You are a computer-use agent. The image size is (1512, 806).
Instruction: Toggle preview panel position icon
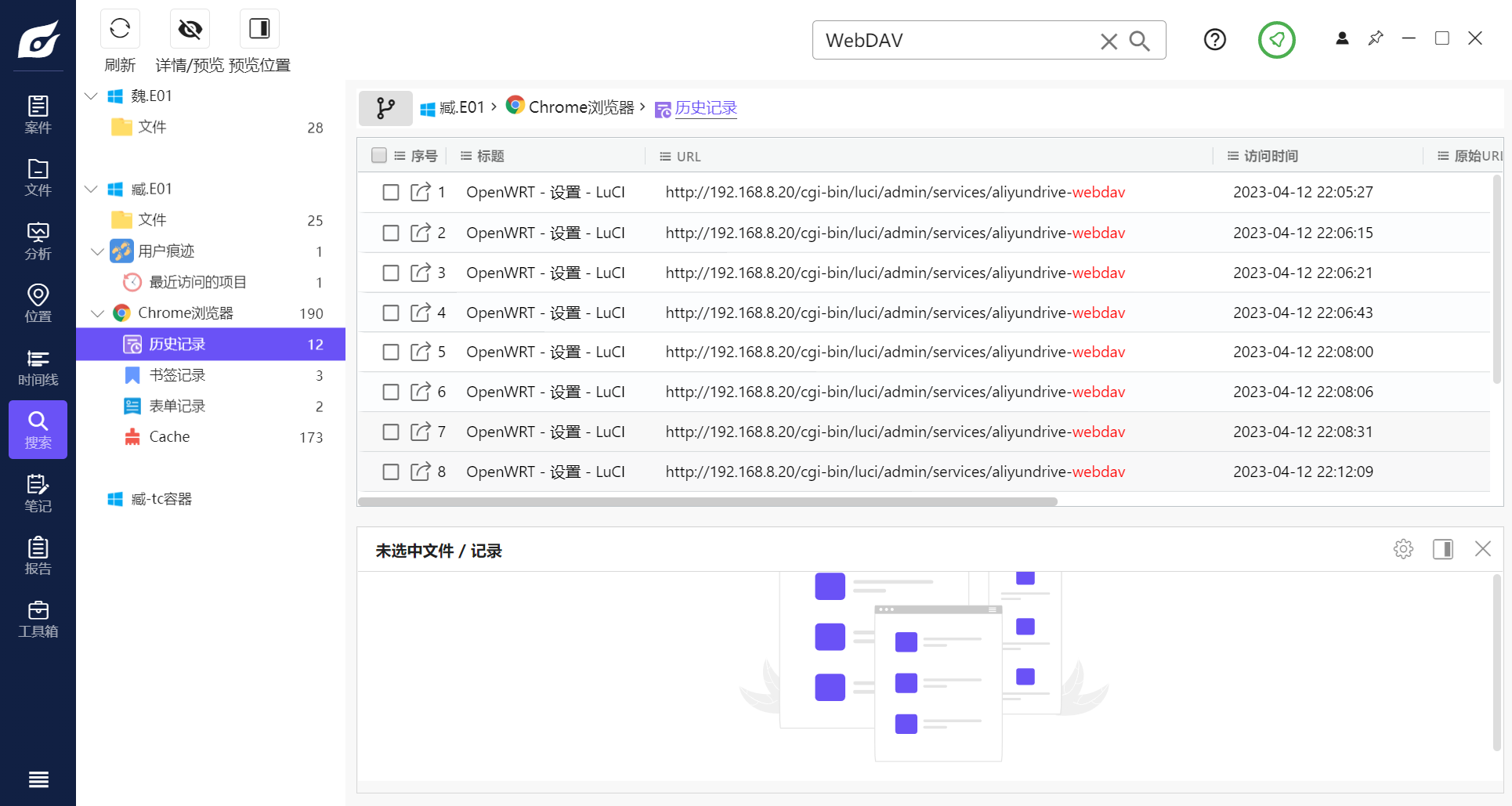tap(1443, 549)
